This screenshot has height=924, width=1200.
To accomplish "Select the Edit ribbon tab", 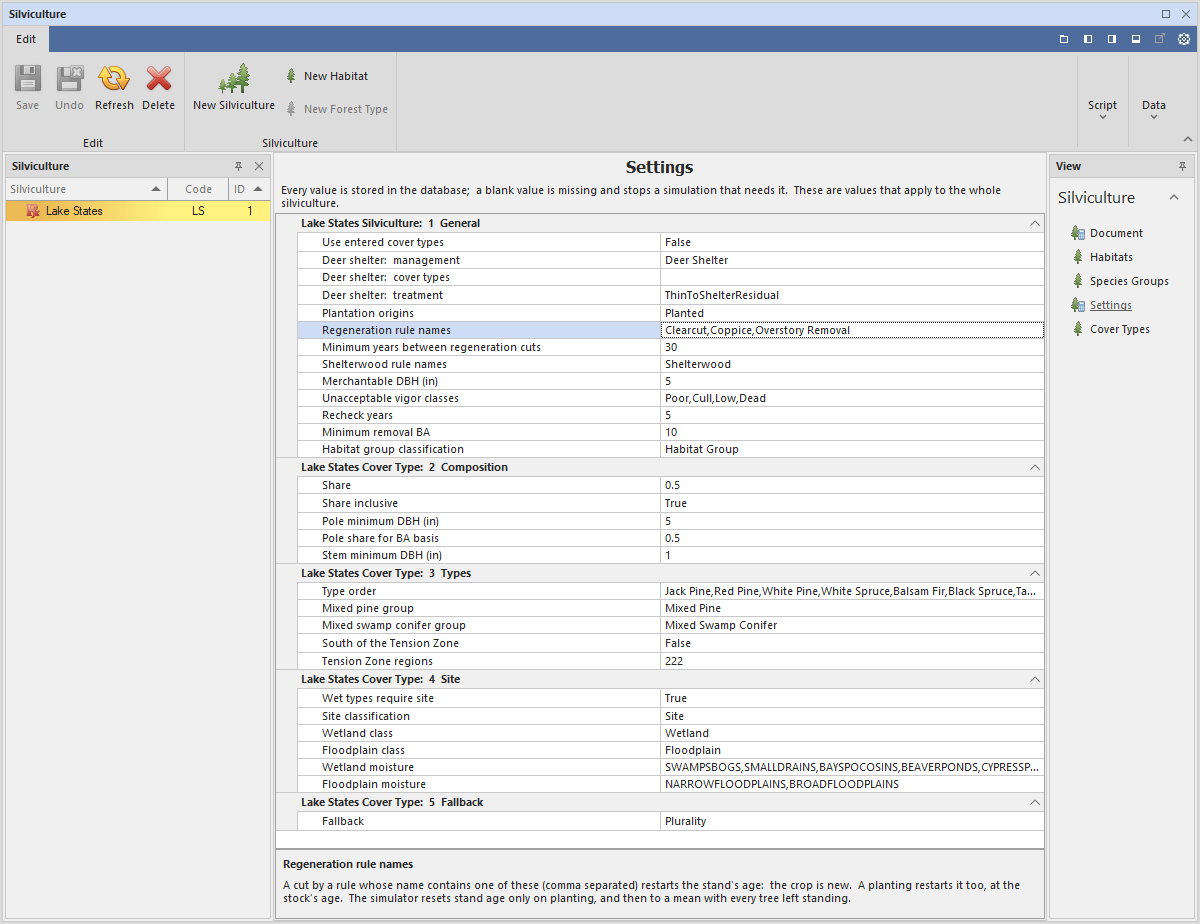I will 26,39.
